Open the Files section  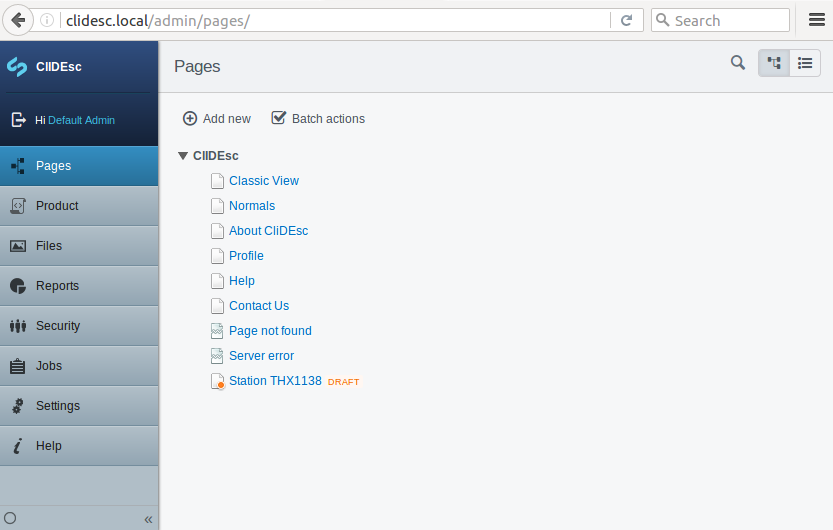[49, 246]
